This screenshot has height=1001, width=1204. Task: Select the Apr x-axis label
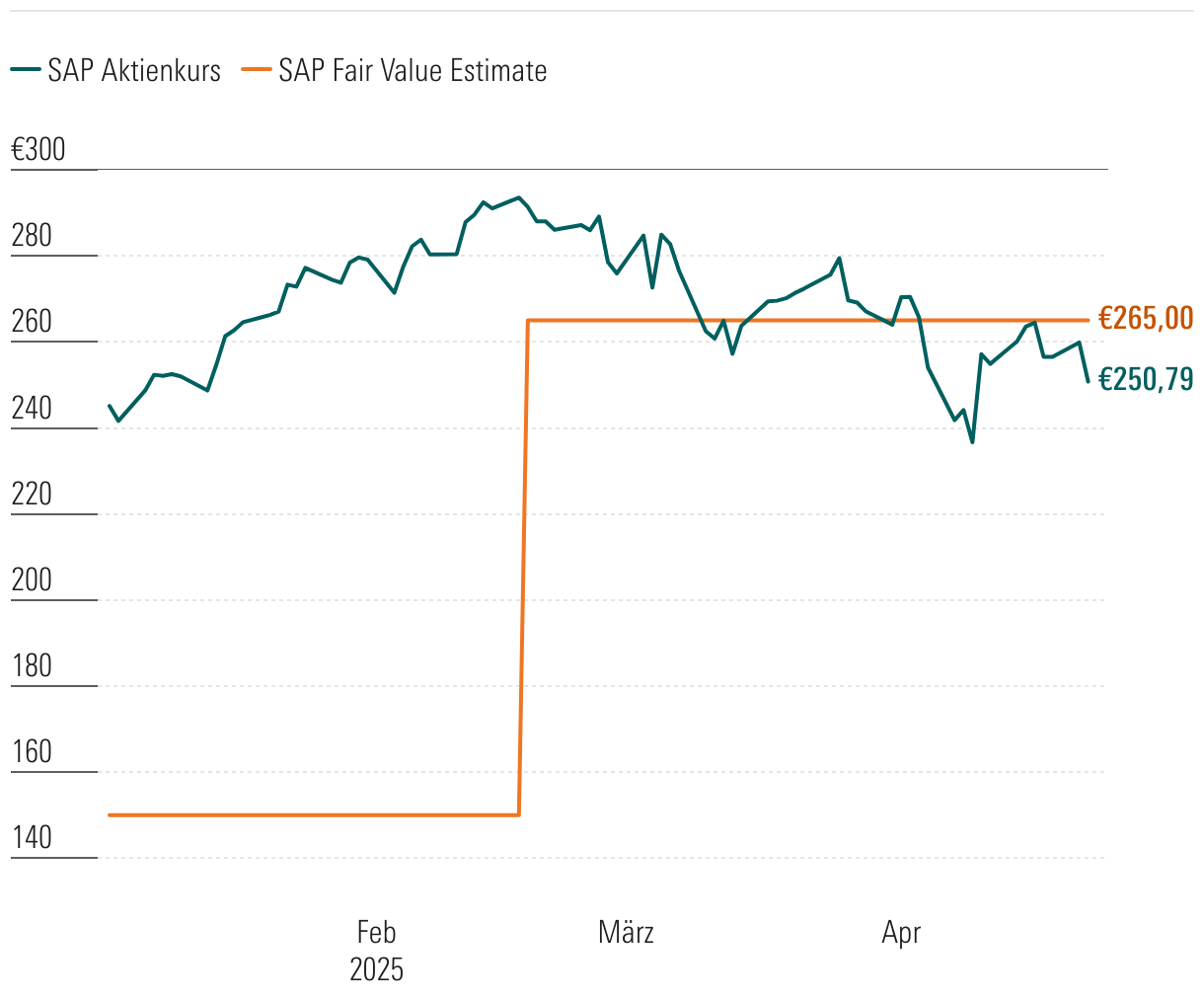click(901, 933)
